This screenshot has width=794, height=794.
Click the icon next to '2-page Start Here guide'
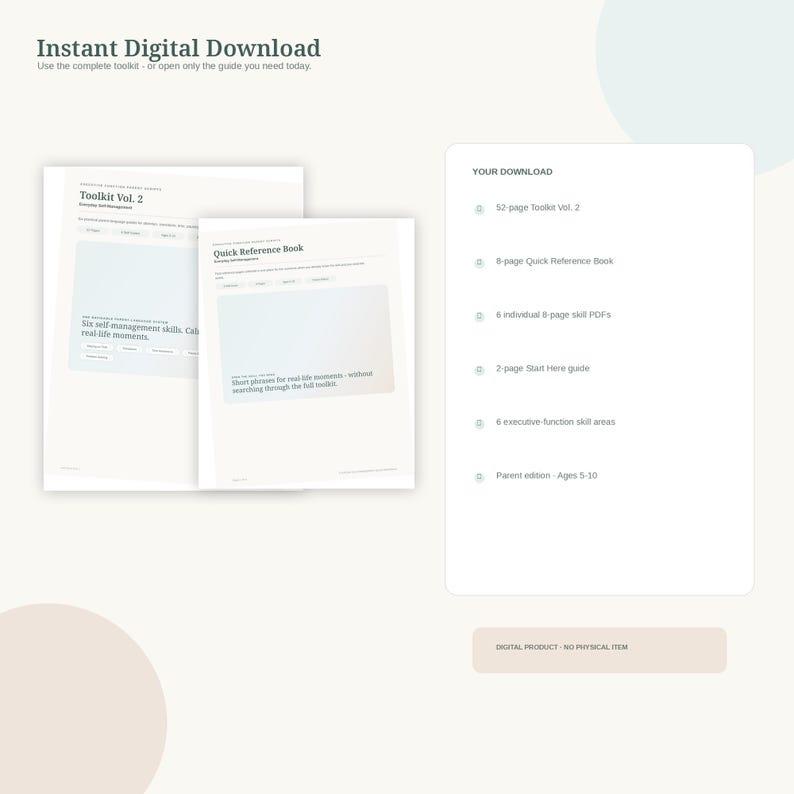point(479,370)
